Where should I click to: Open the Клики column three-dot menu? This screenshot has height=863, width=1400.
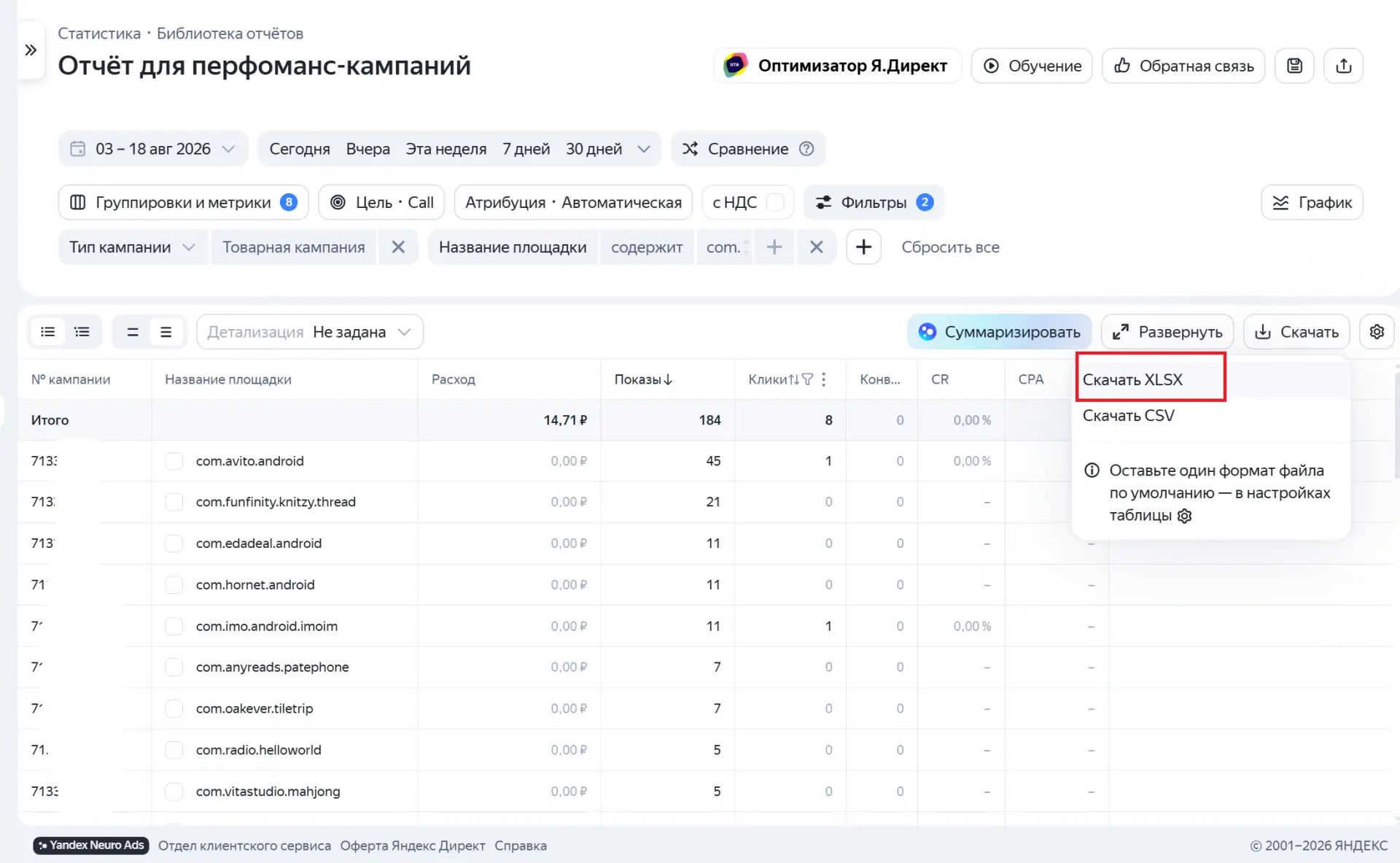824,379
